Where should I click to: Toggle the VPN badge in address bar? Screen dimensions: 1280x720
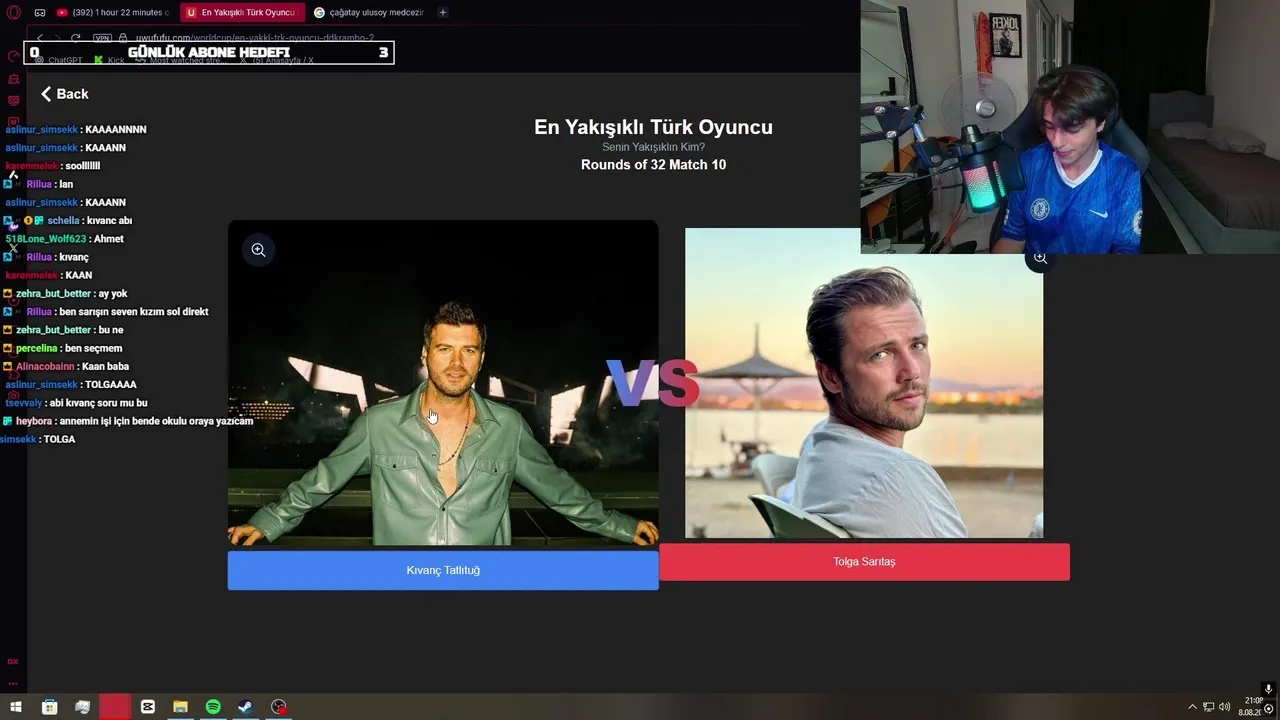pyautogui.click(x=102, y=38)
